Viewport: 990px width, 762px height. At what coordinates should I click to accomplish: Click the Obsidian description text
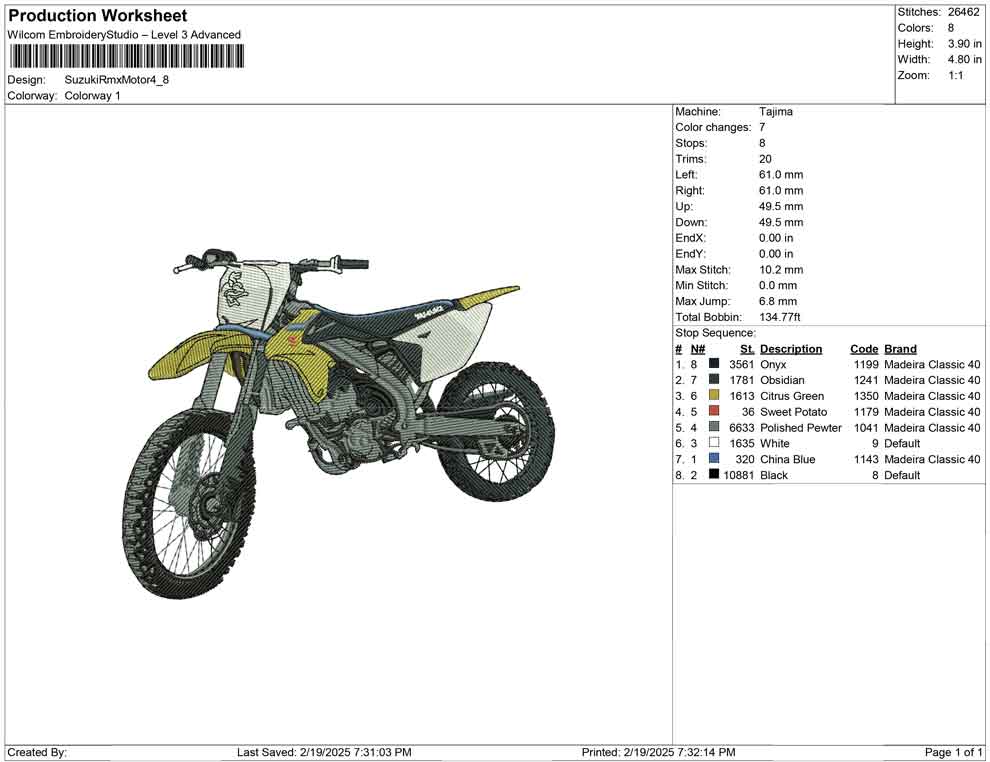(782, 380)
